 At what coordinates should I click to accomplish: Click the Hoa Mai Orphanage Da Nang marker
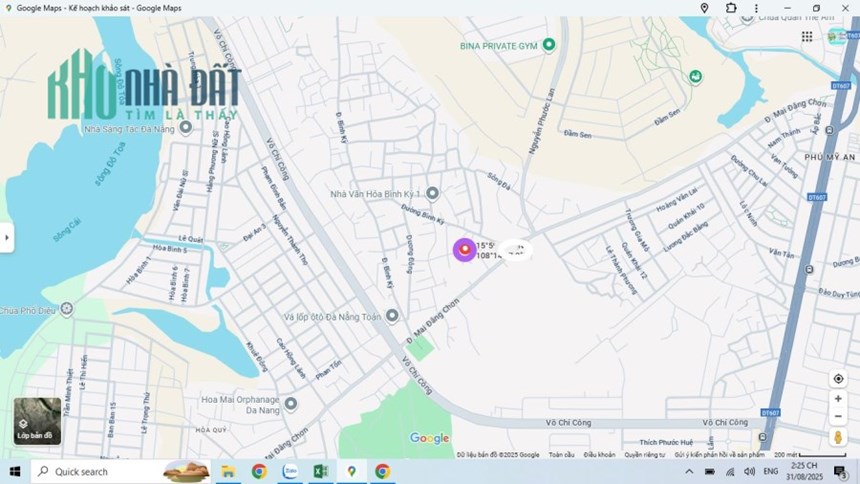[291, 404]
